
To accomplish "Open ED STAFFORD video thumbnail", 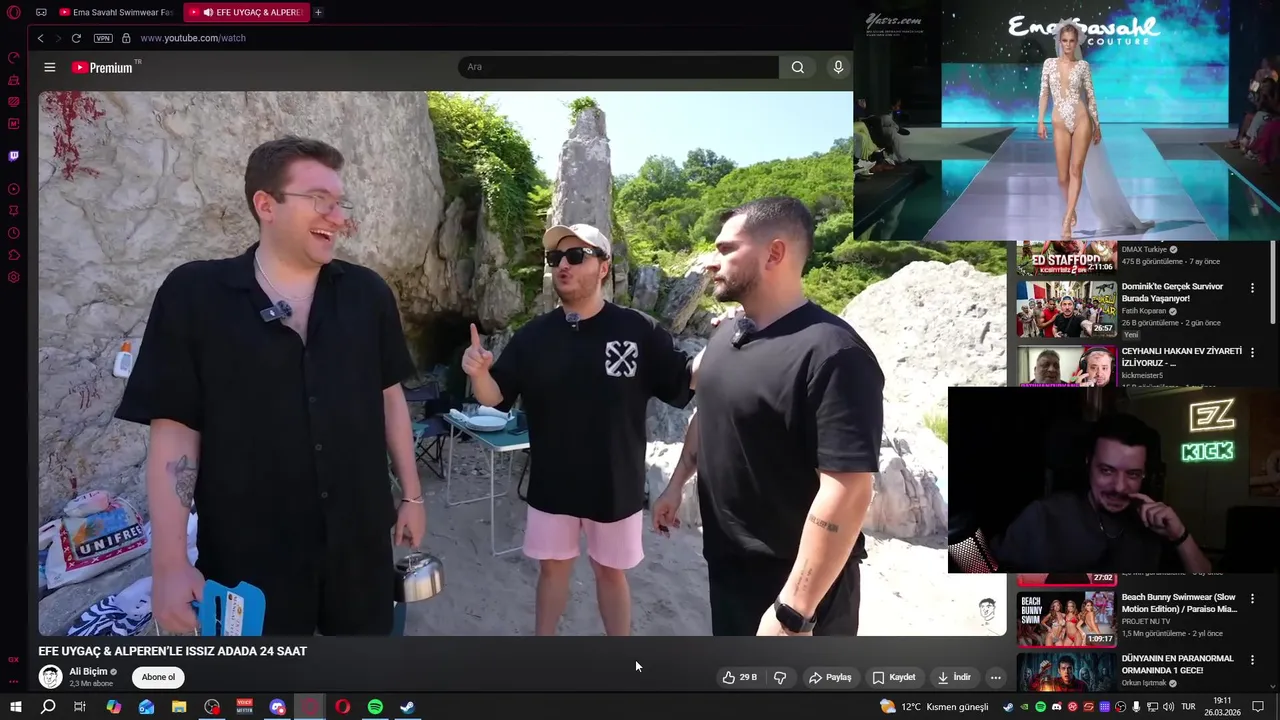I will coord(1066,258).
